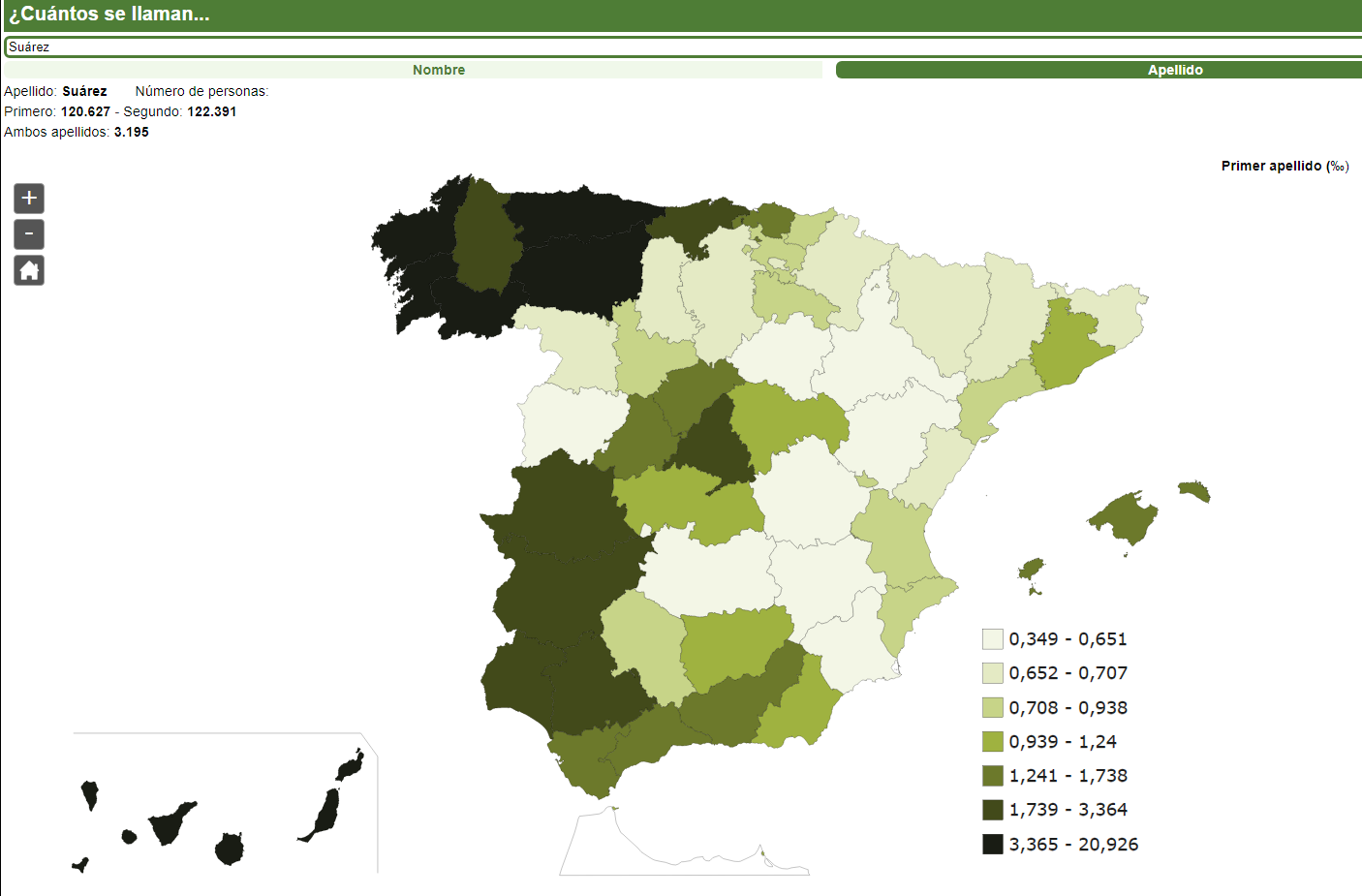Click the zoom out minus button
The height and width of the screenshot is (896, 1362).
(x=29, y=234)
